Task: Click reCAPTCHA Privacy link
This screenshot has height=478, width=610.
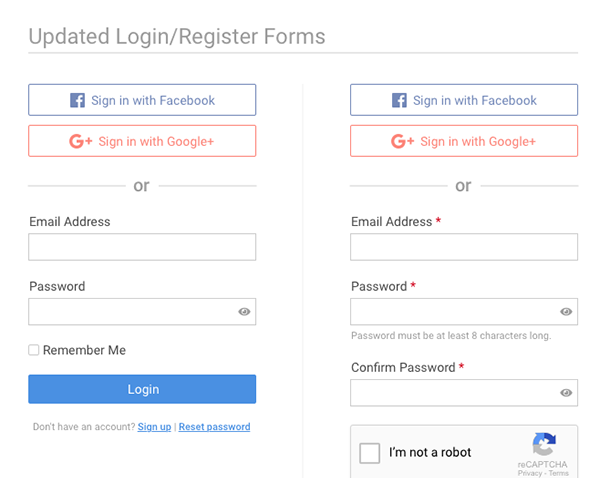Action: [529, 473]
